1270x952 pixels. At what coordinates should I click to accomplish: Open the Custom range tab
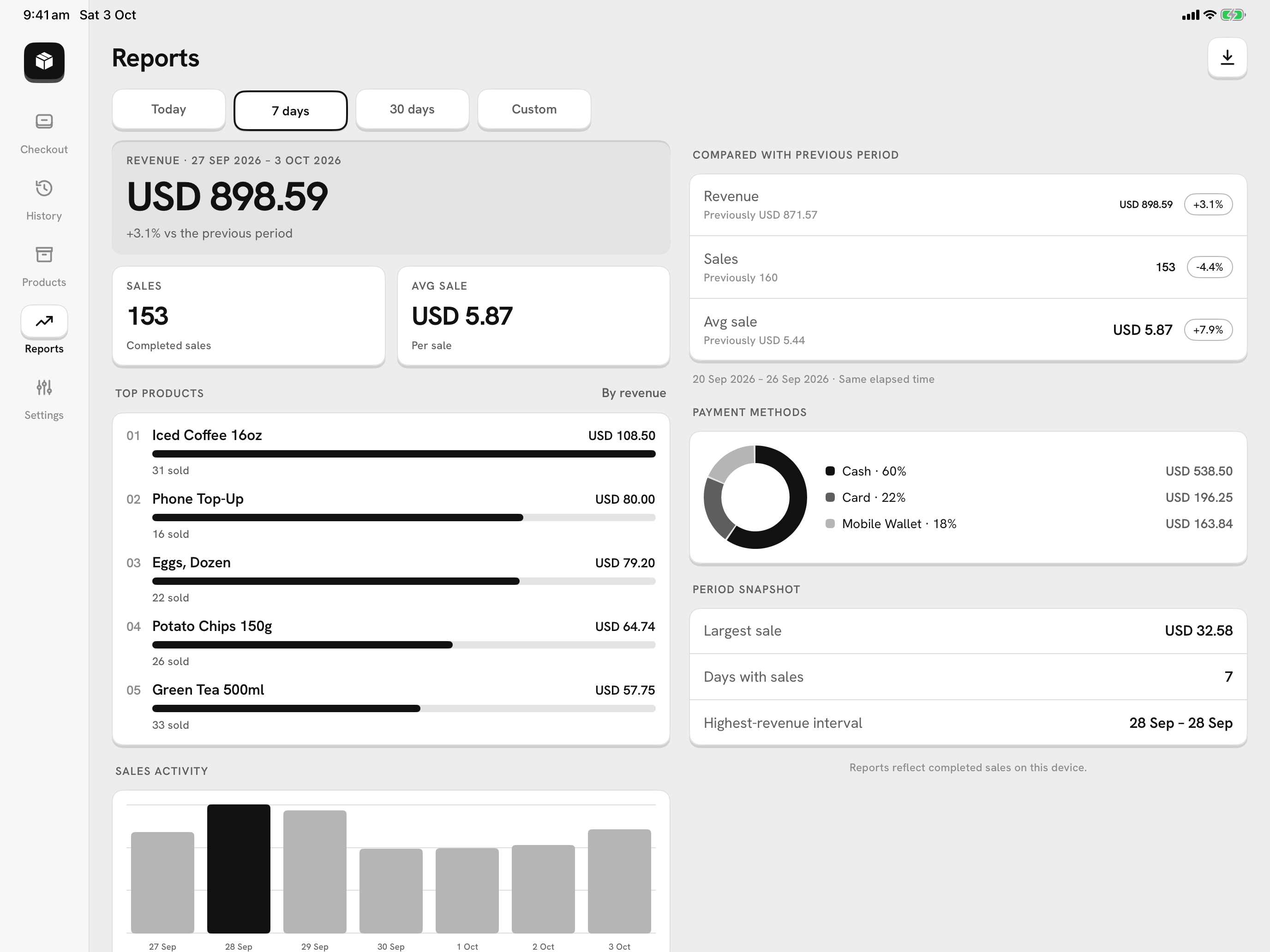tap(534, 109)
